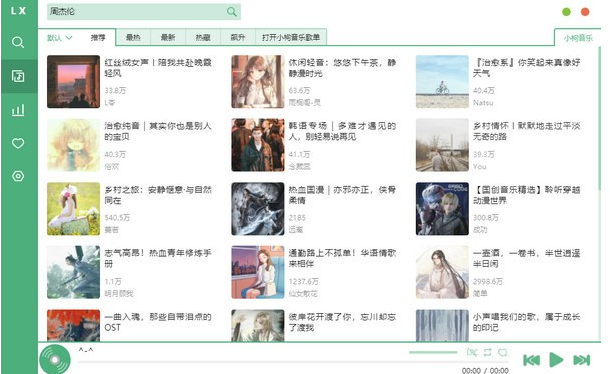The image size is (610, 374).
Task: Open the 乡村之旅 playlist cover
Action: [74, 209]
